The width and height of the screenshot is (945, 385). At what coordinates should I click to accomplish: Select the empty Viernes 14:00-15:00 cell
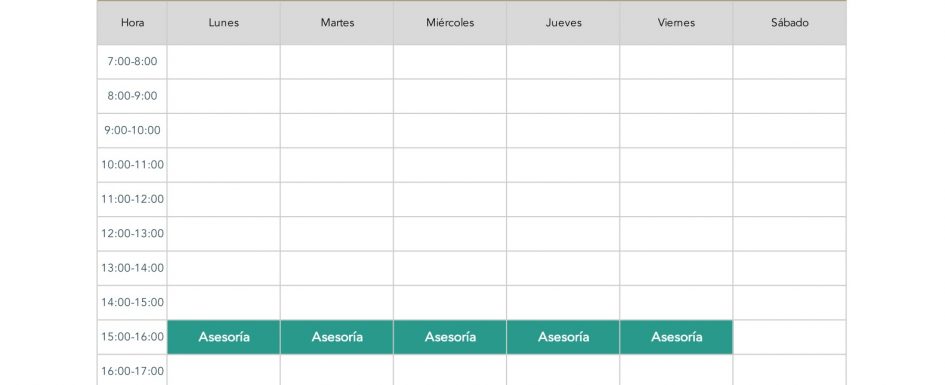(676, 302)
